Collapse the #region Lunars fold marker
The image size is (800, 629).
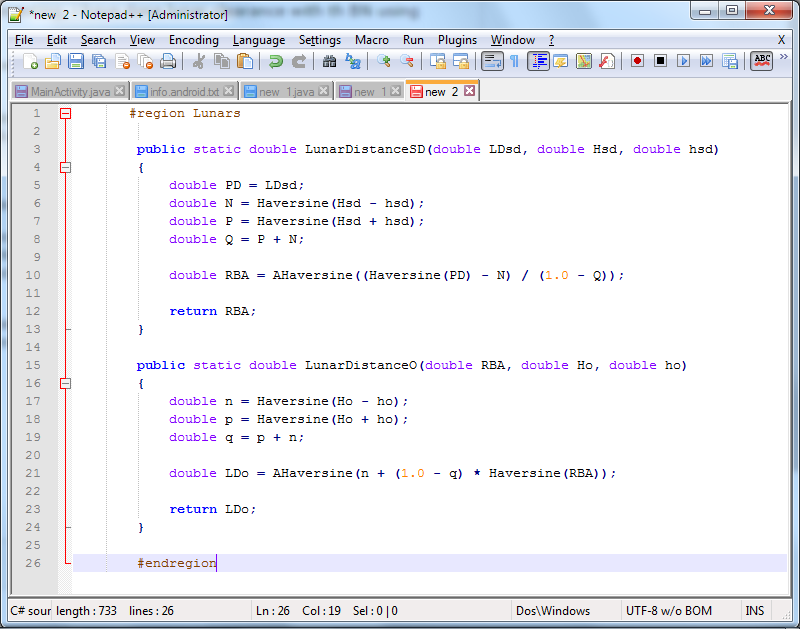(x=66, y=114)
